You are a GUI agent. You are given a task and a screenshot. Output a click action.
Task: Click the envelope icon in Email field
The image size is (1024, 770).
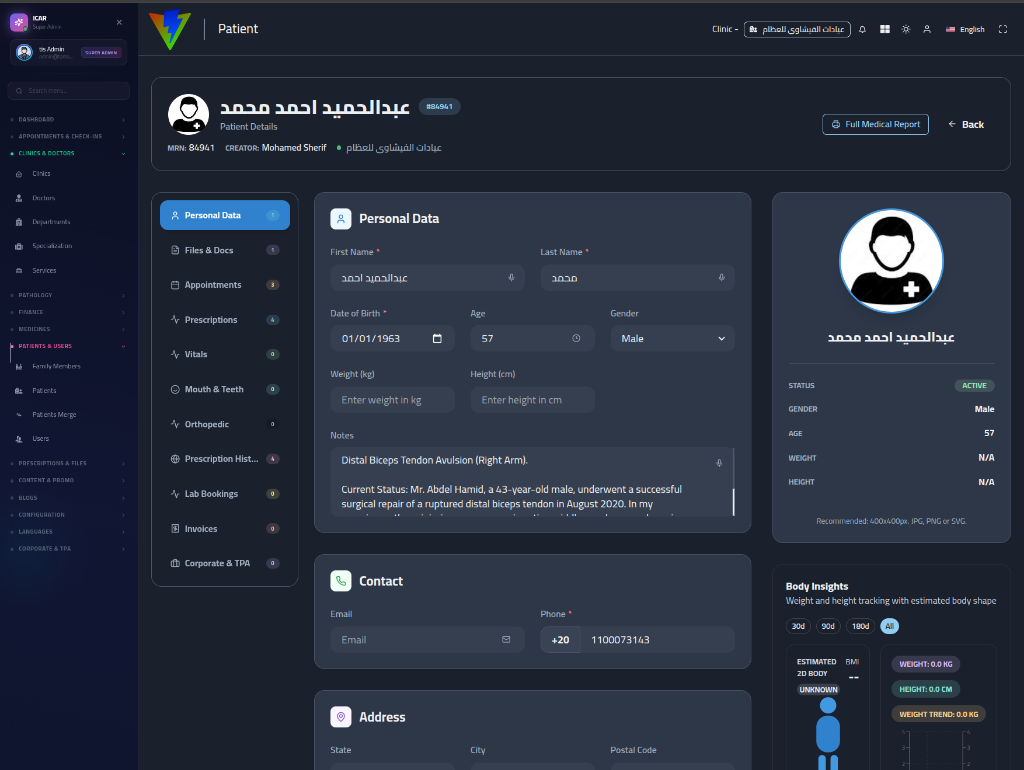point(505,639)
